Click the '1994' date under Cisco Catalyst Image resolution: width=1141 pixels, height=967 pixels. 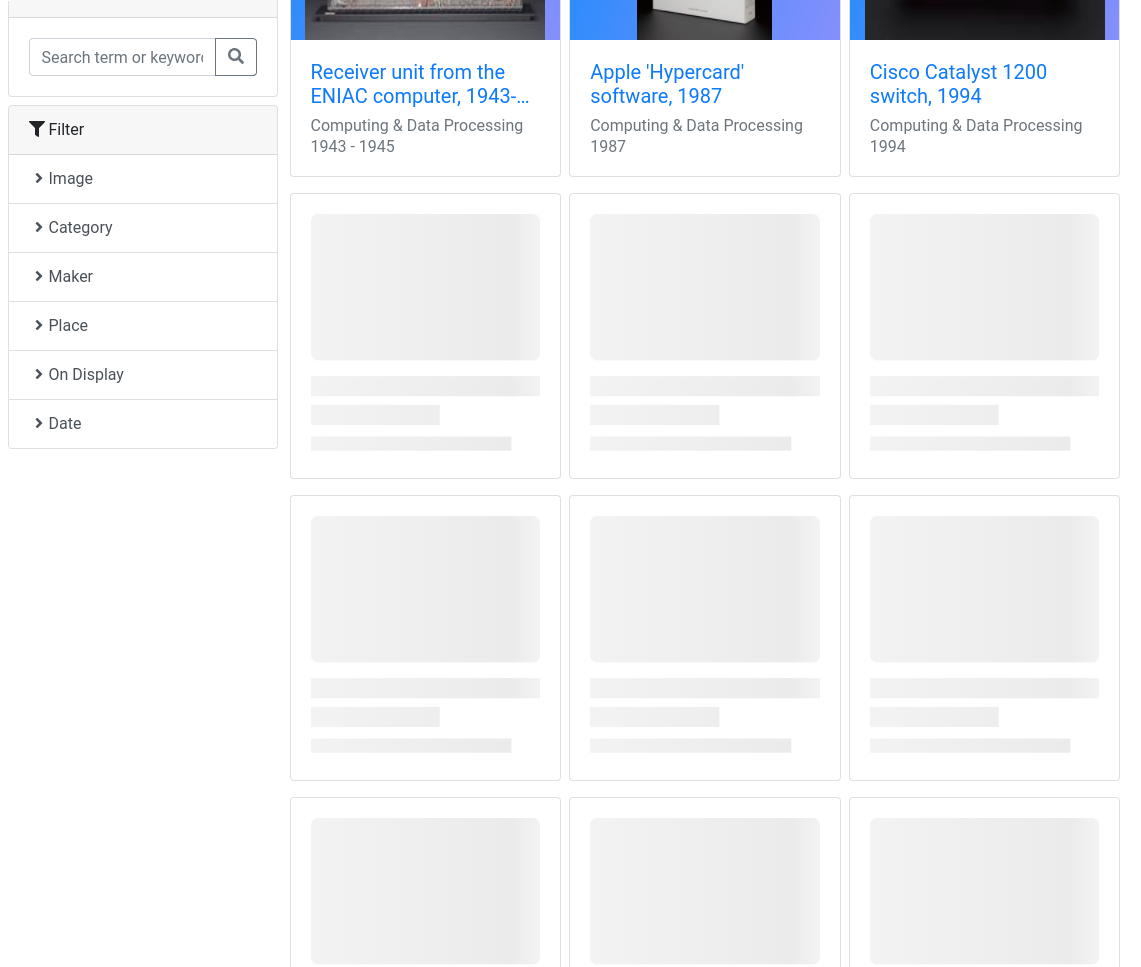pos(887,146)
